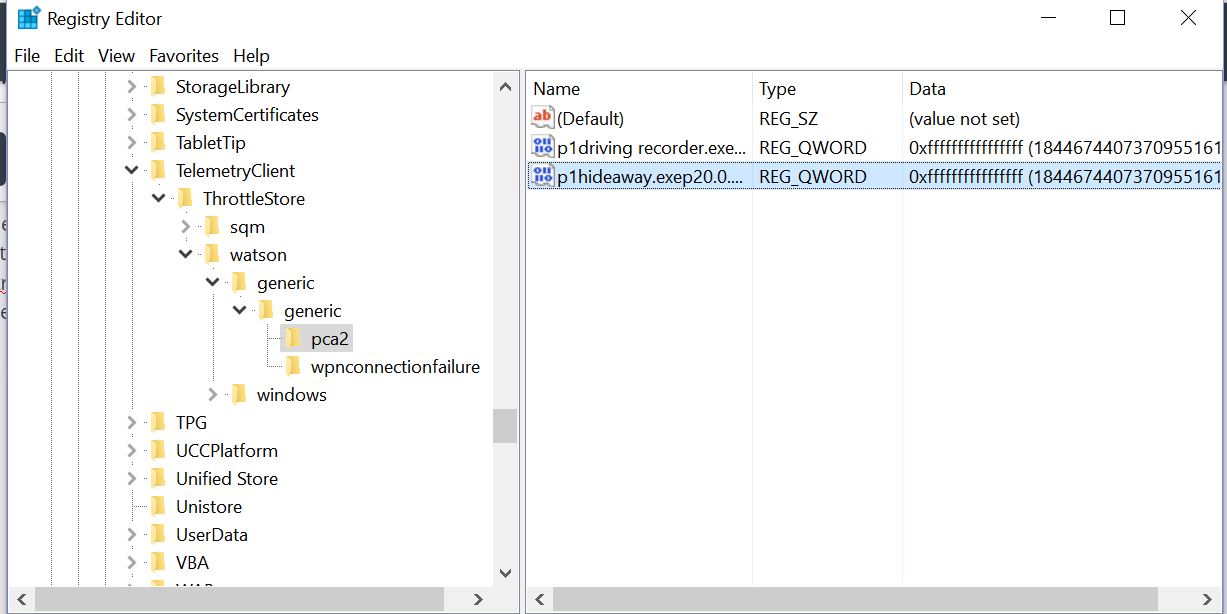Collapse the ThrottleStore key
The image size is (1227, 614).
[x=158, y=199]
